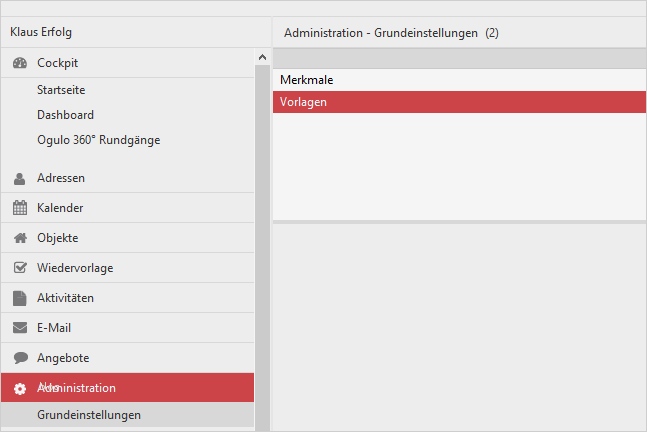Open the Startseite page

pyautogui.click(x=61, y=90)
